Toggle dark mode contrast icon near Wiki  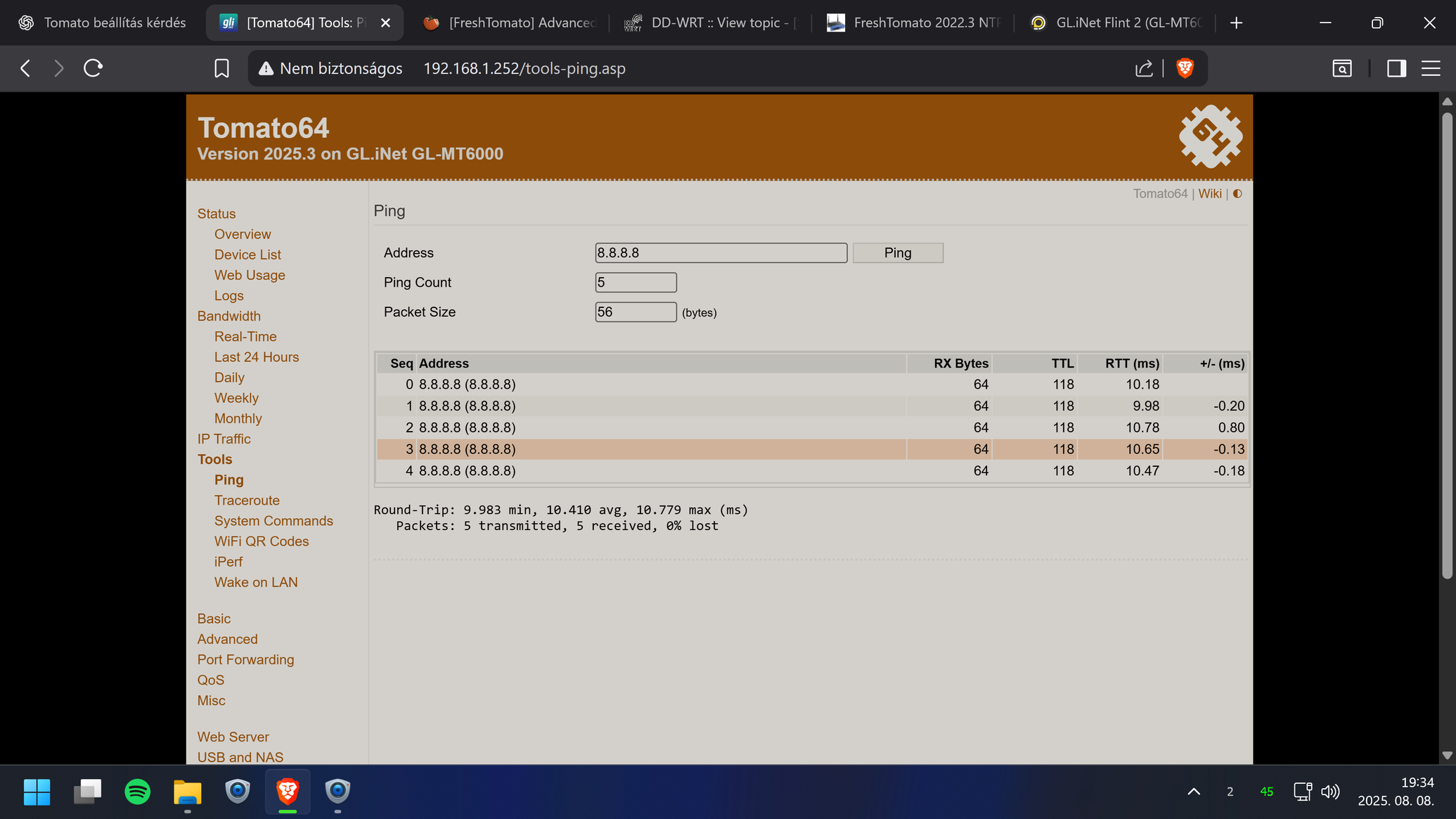click(1237, 194)
